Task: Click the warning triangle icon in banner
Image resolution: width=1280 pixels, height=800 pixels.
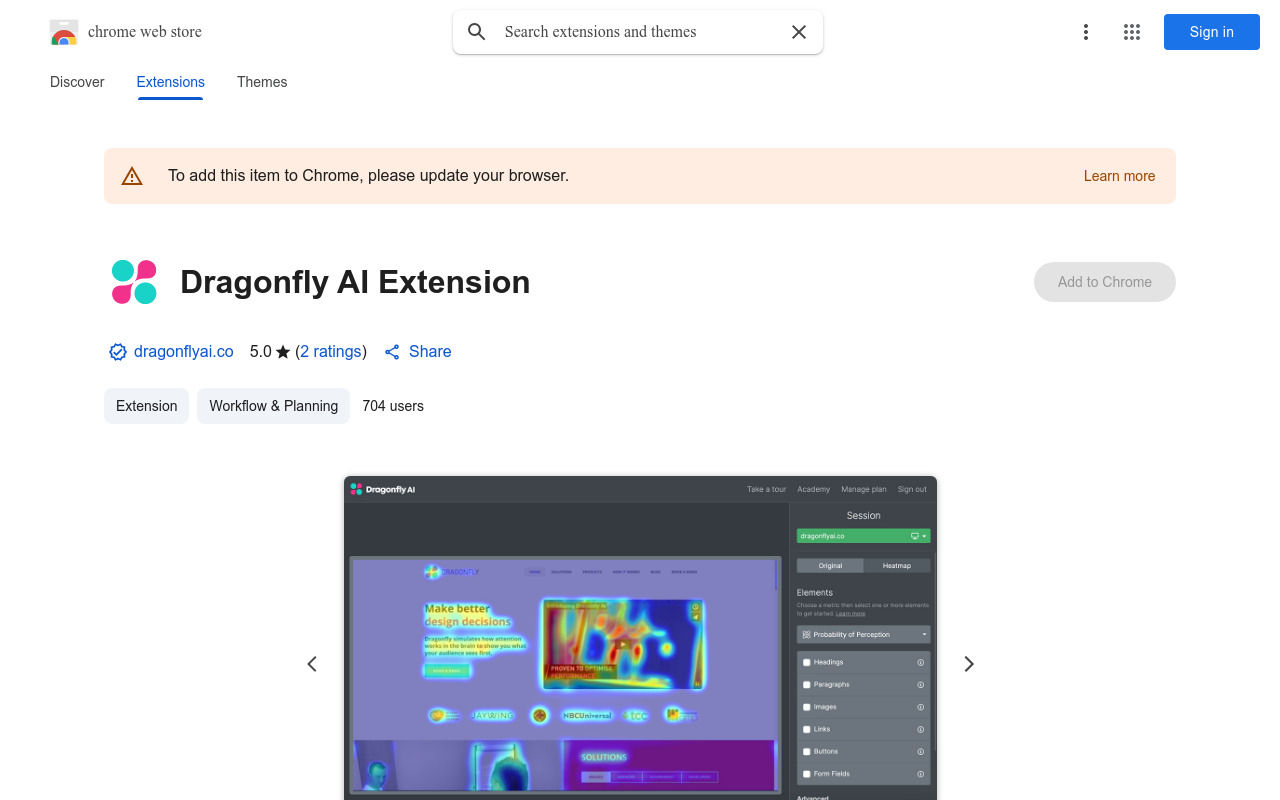Action: (x=132, y=176)
